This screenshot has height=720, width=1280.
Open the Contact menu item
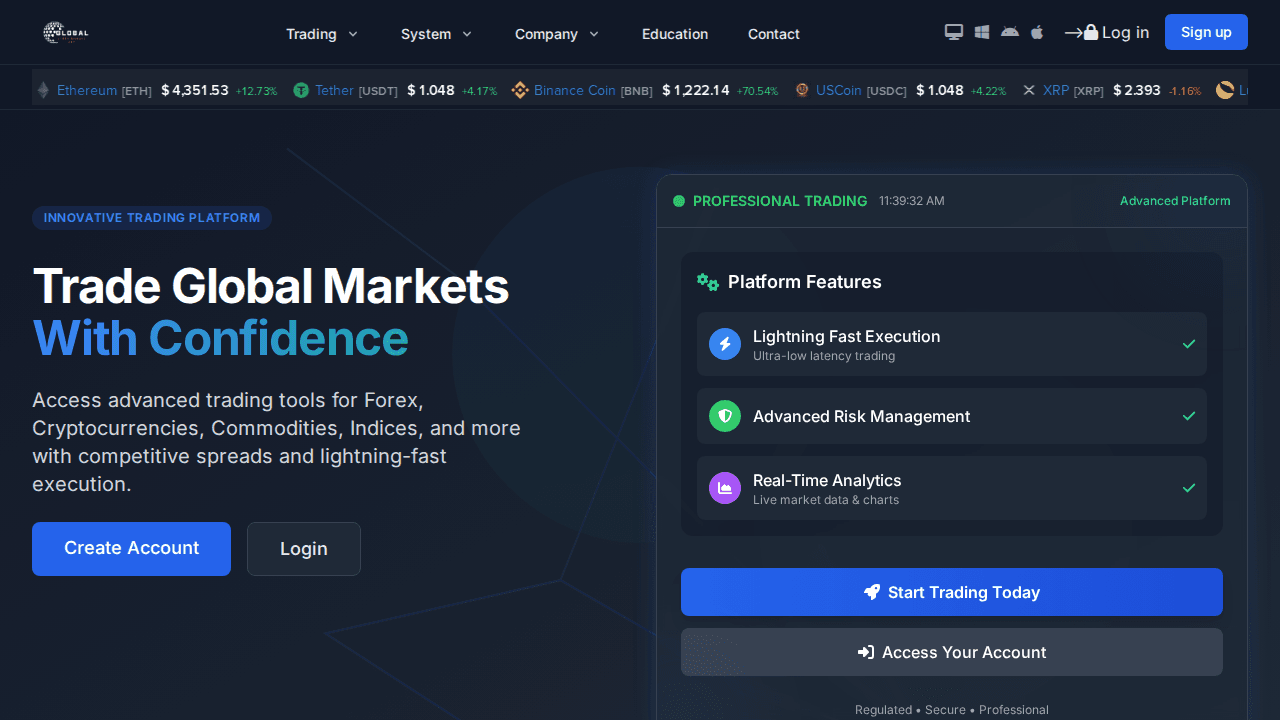774,34
